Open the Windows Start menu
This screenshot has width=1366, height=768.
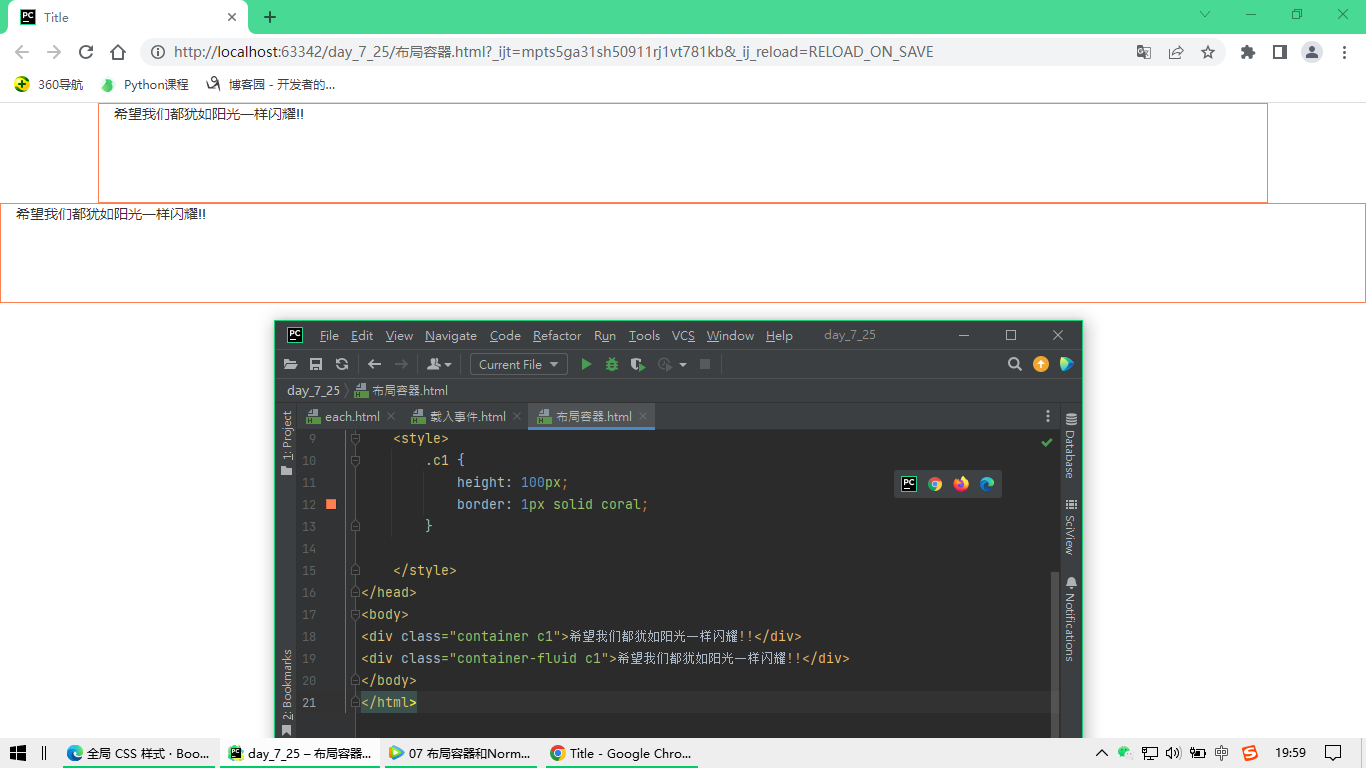[18, 753]
